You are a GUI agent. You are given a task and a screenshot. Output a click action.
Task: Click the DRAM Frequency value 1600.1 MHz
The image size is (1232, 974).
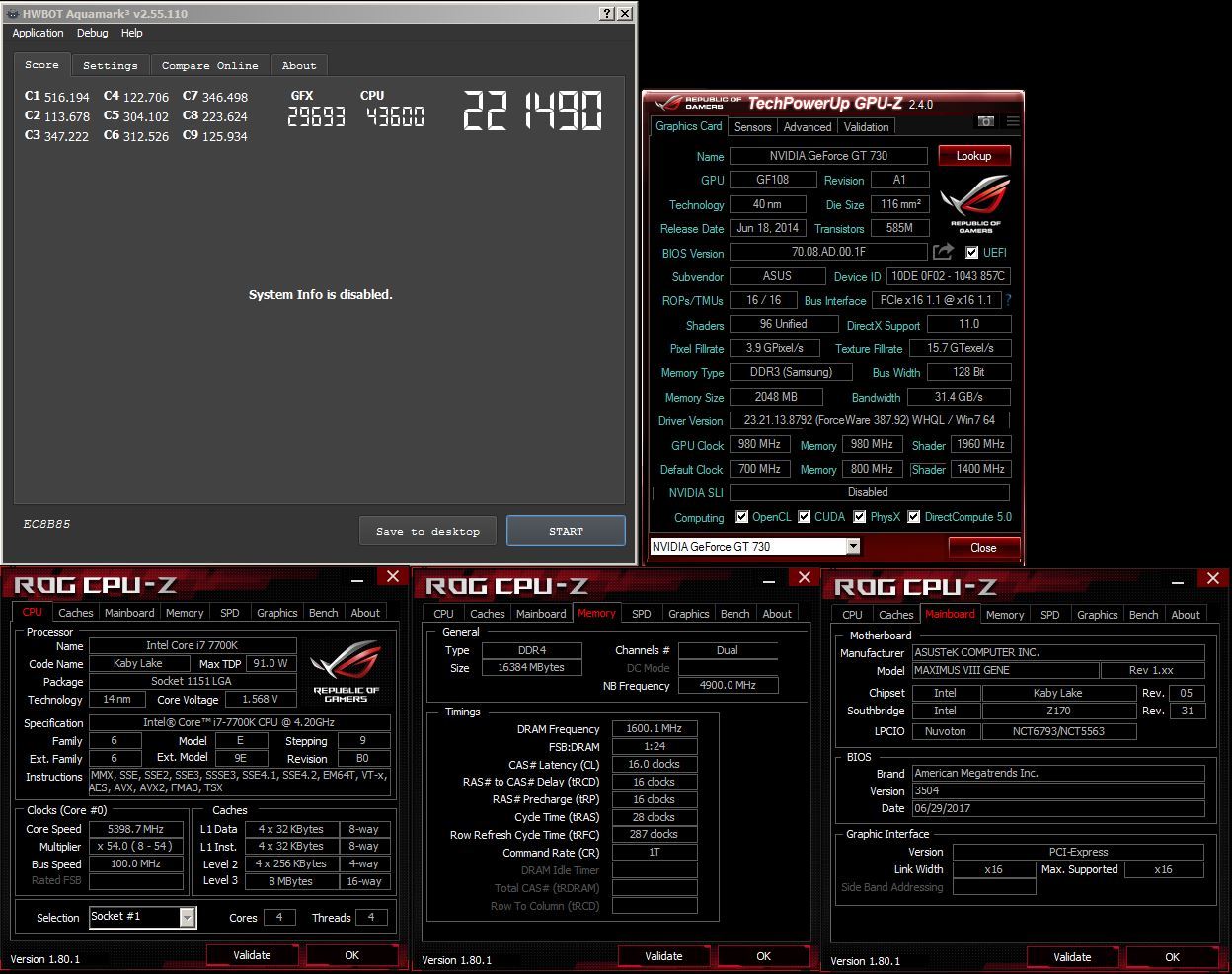coord(654,729)
